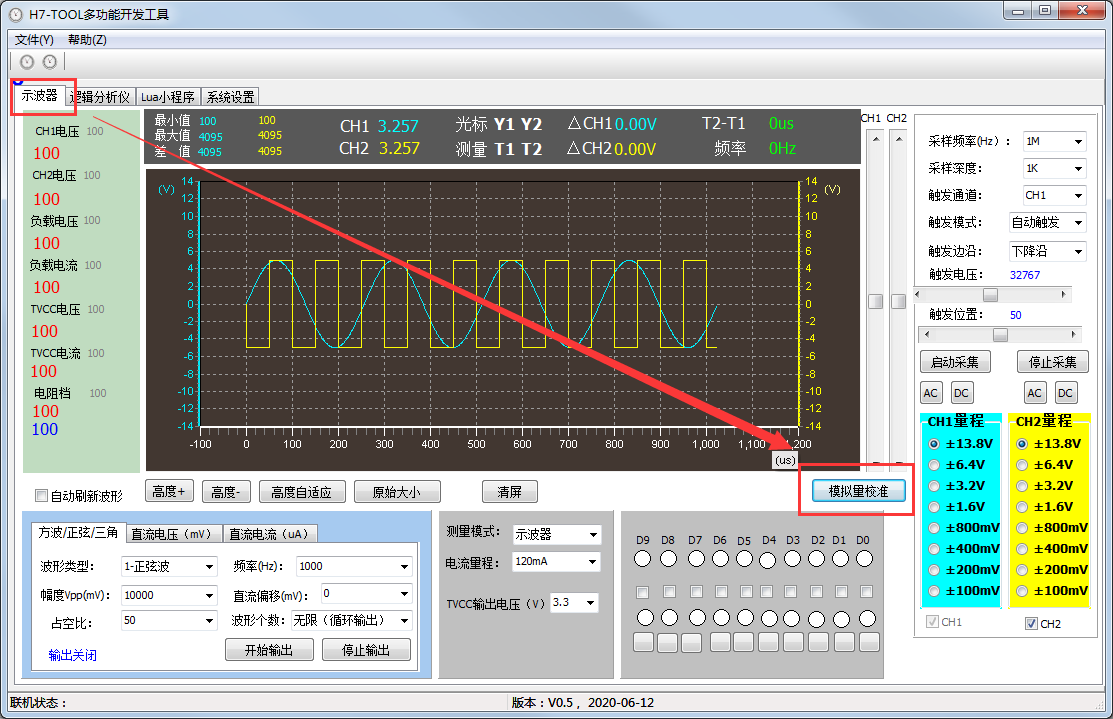
Task: Click the second clock toolbar icon
Action: [x=50, y=62]
